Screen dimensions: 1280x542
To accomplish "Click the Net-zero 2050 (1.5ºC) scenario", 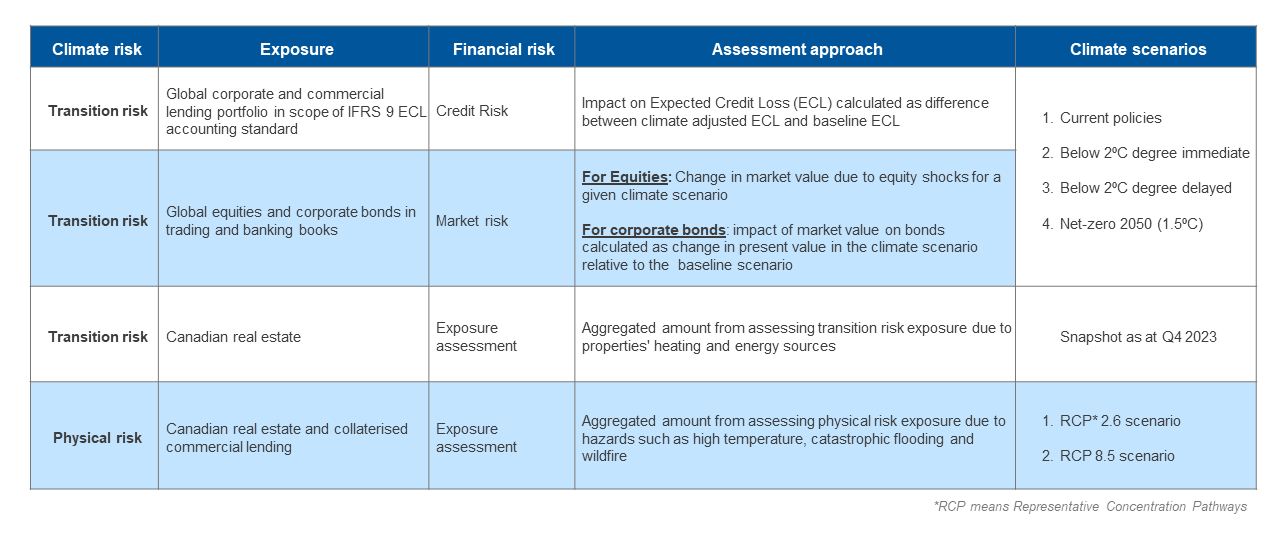I will point(1130,223).
